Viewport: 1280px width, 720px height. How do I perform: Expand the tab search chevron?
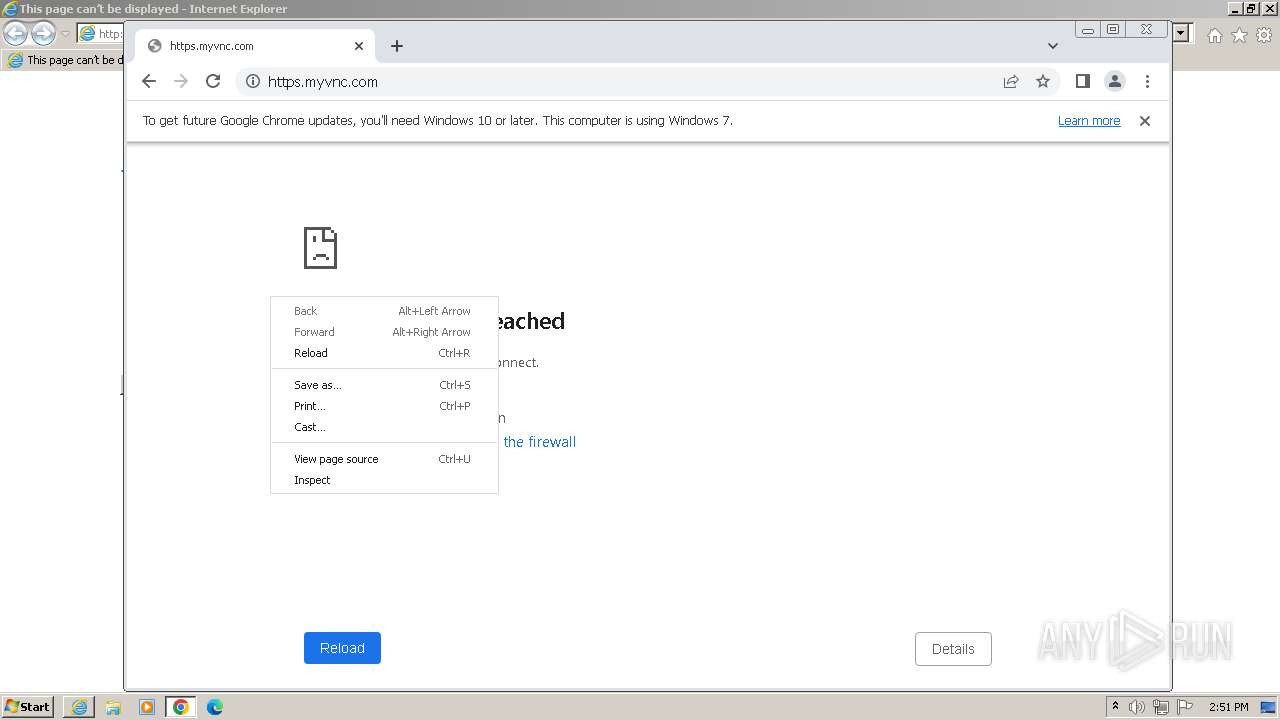[1053, 46]
